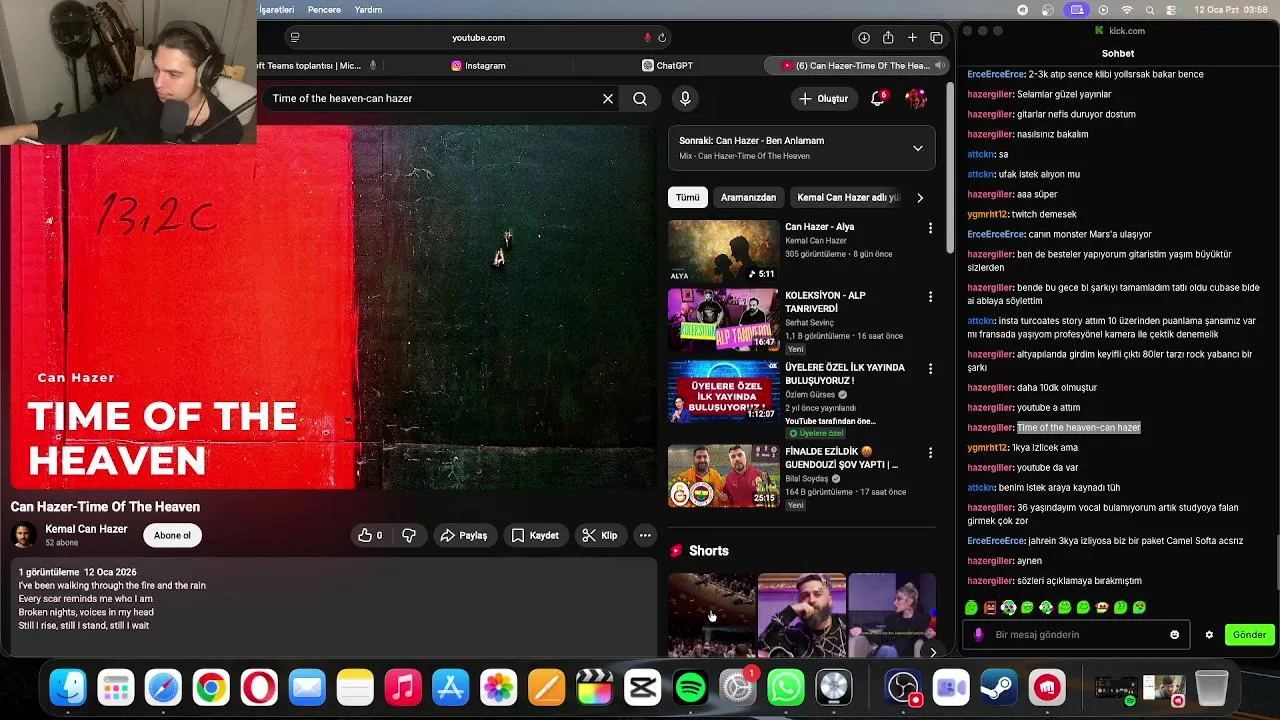Mute audio on the Can Hazer tab

939,66
